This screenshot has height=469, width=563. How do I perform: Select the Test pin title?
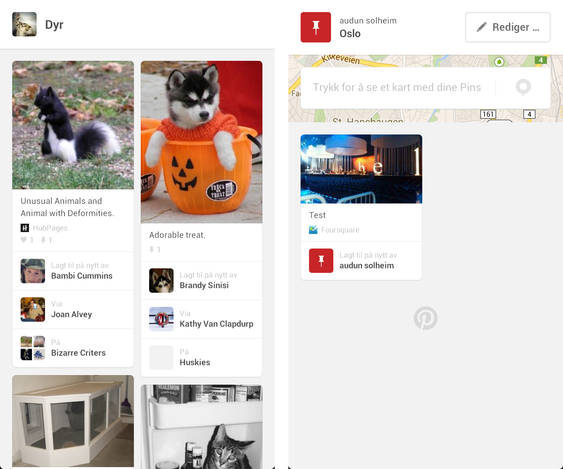coord(317,215)
